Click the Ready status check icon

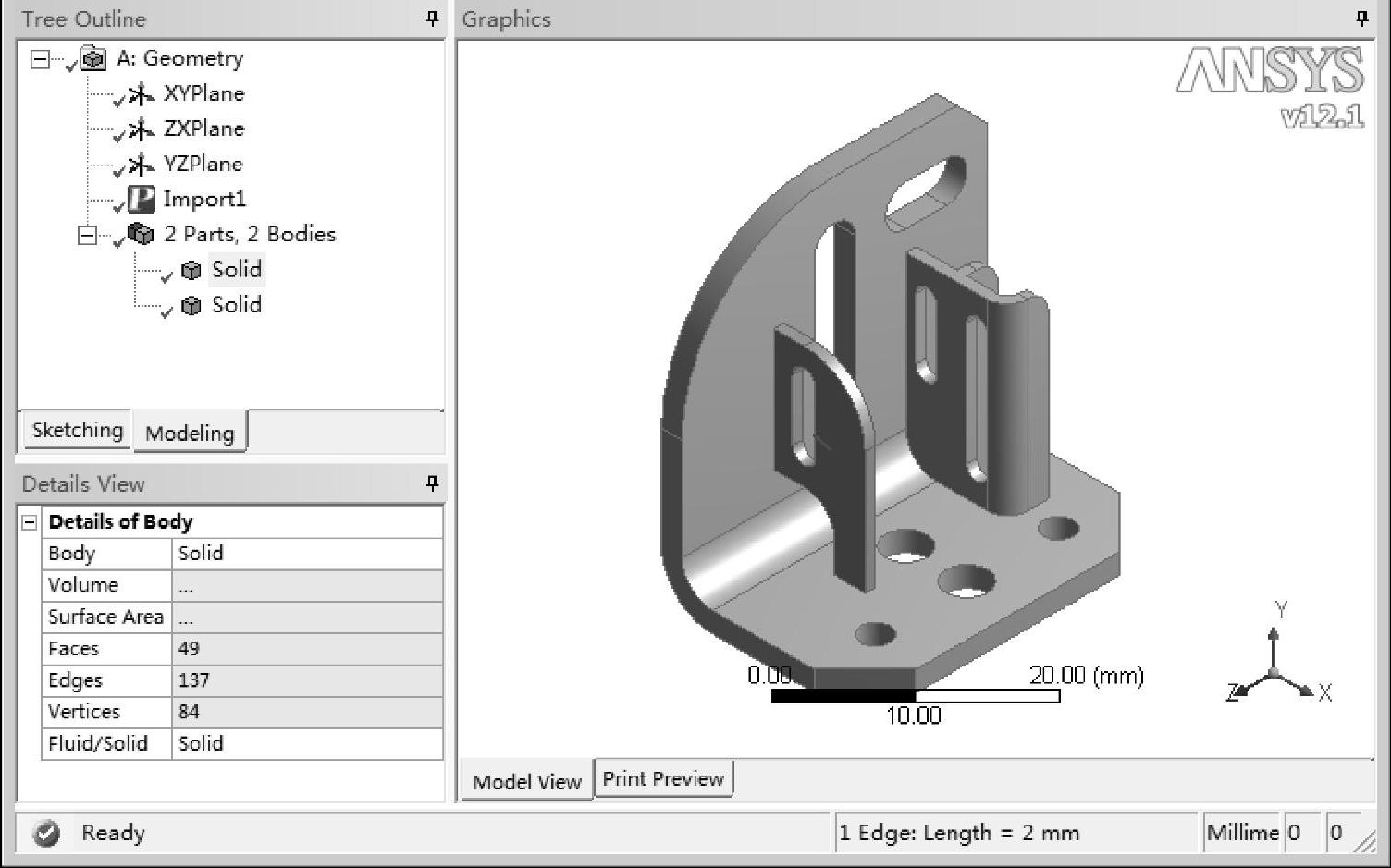(46, 833)
